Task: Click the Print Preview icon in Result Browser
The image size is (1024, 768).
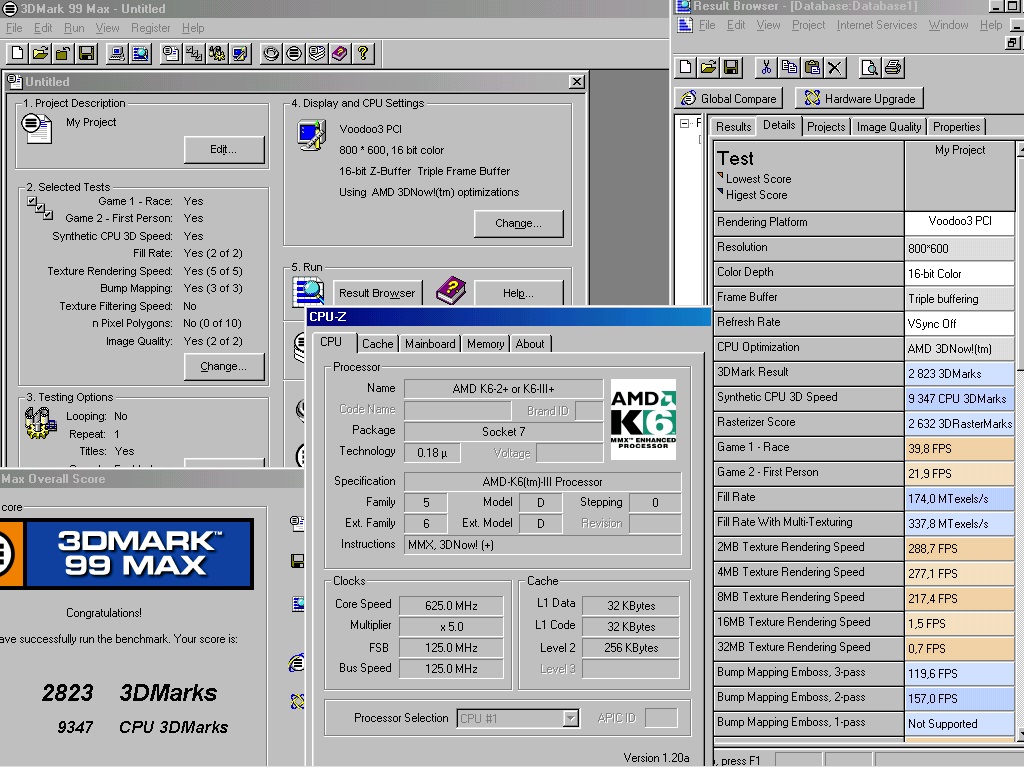Action: pyautogui.click(x=869, y=67)
